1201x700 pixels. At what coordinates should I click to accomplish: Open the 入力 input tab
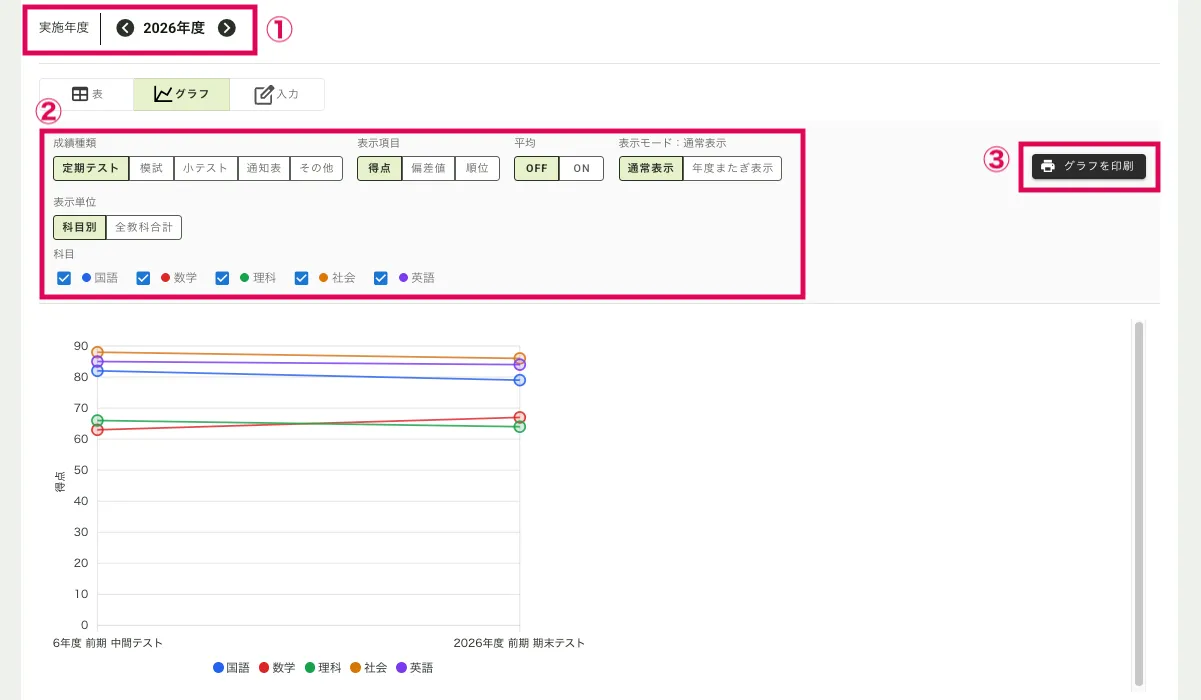pos(277,94)
